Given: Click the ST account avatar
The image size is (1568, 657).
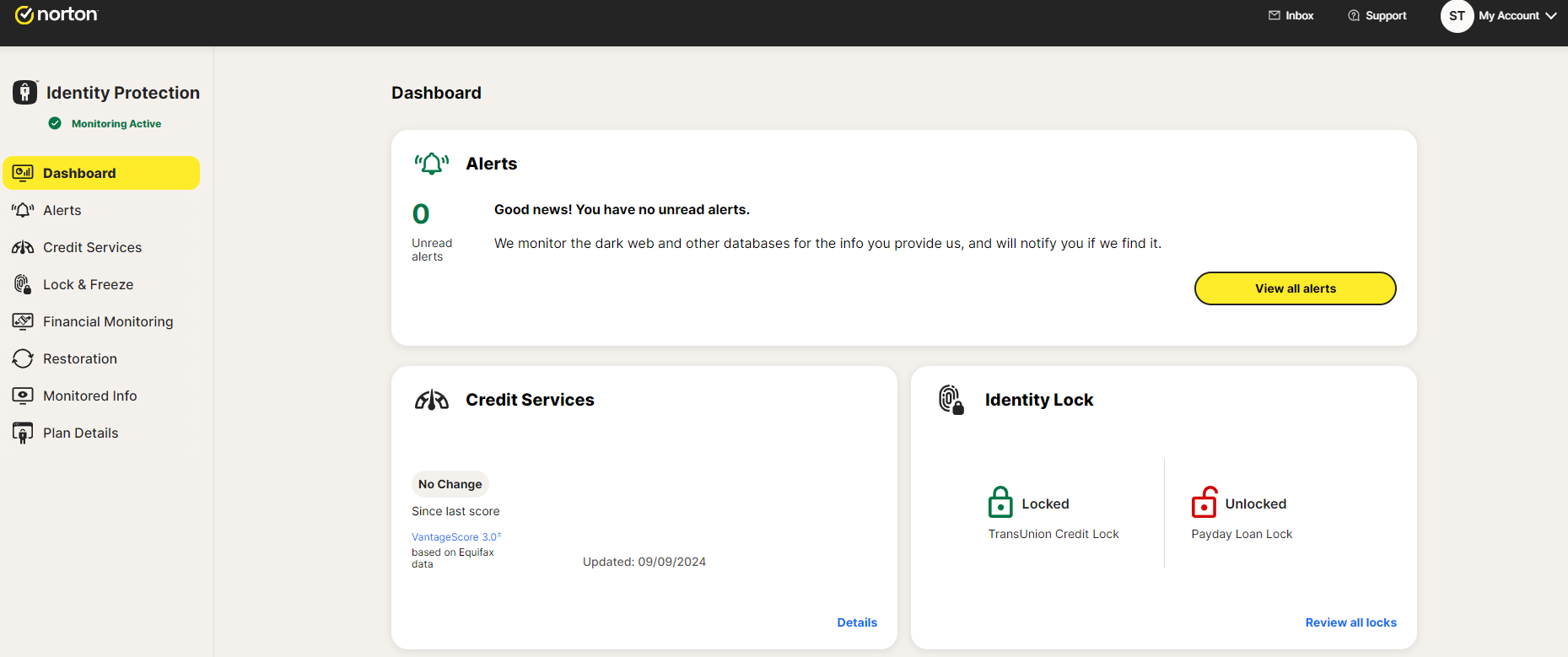Looking at the screenshot, I should 1457,16.
